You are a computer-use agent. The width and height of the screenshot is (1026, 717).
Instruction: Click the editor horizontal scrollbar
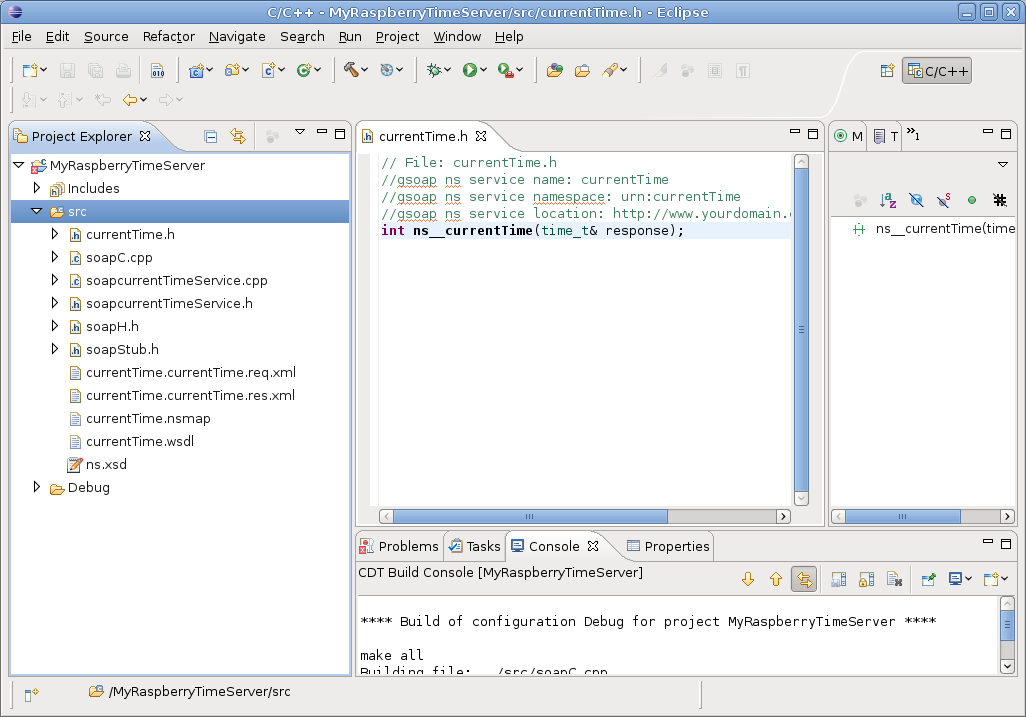click(x=584, y=516)
